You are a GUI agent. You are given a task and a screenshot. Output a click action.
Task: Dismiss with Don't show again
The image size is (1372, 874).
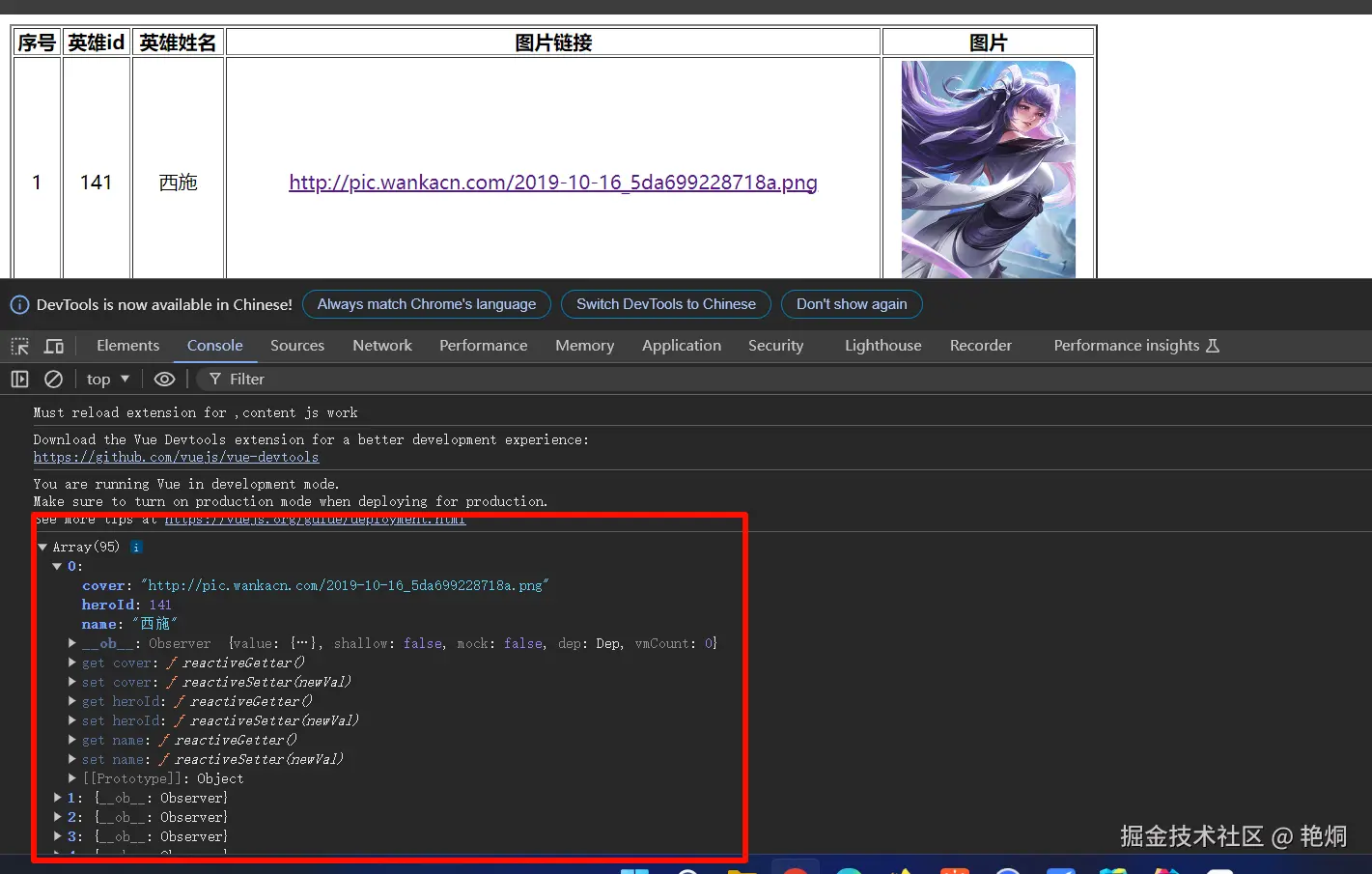click(852, 304)
